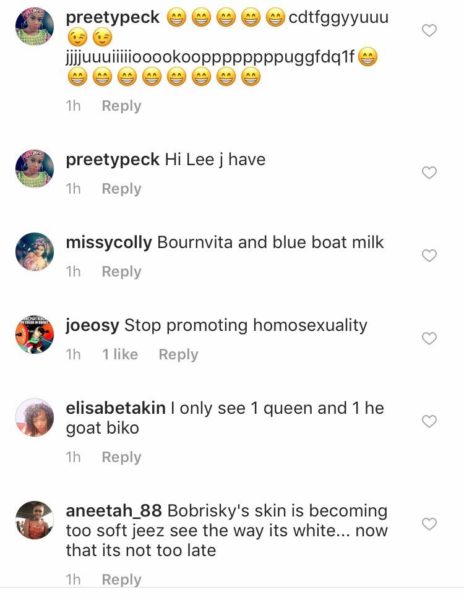
Task: Reply to joeosy's comment
Action: pos(178,354)
